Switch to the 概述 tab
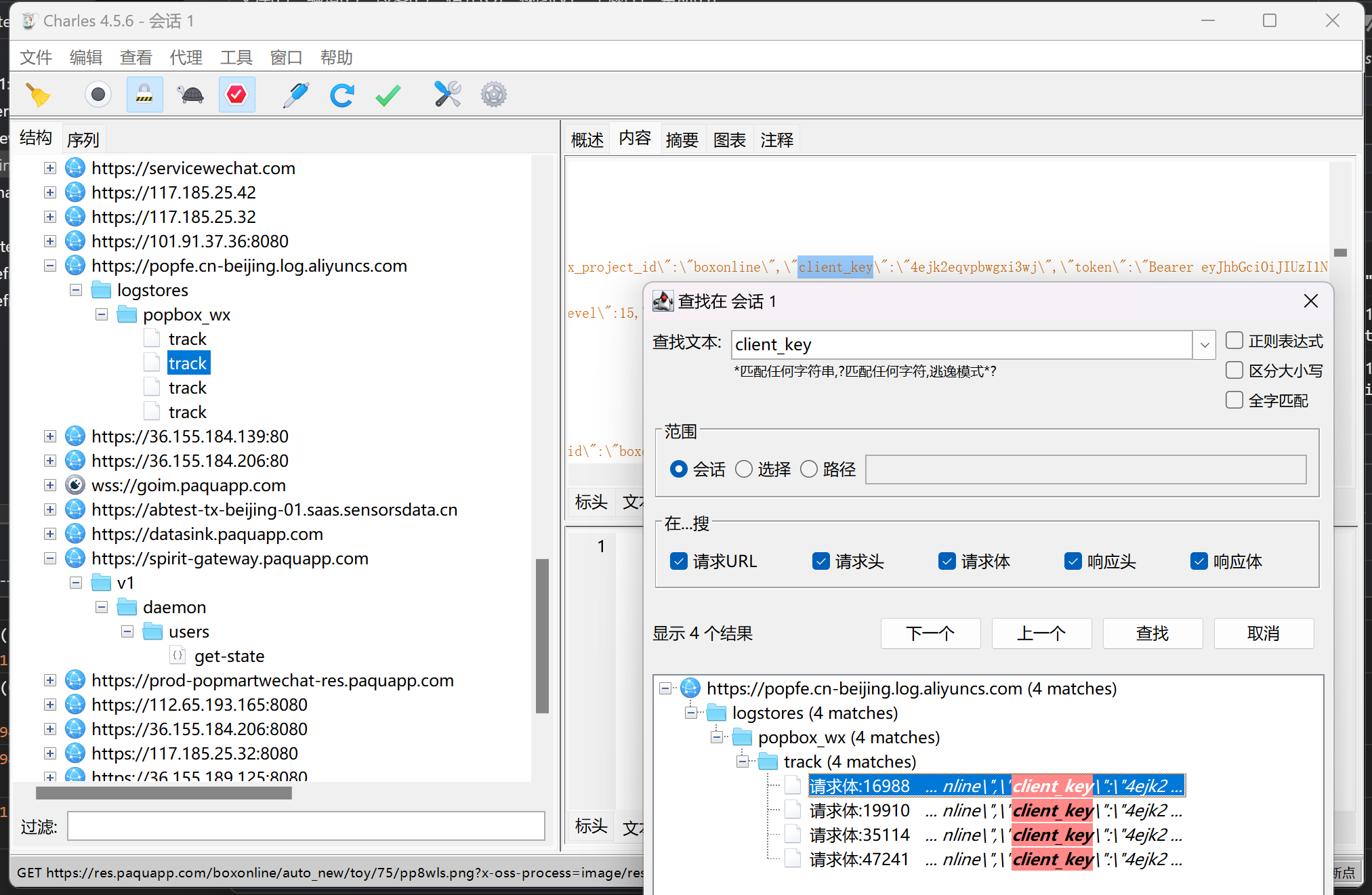 pyautogui.click(x=587, y=140)
